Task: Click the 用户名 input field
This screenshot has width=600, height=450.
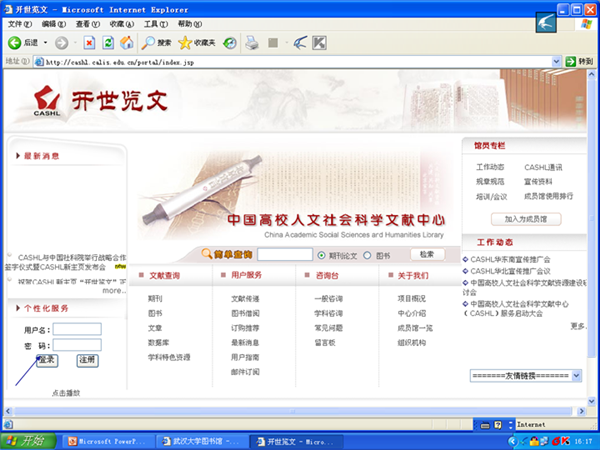Action: click(x=77, y=329)
